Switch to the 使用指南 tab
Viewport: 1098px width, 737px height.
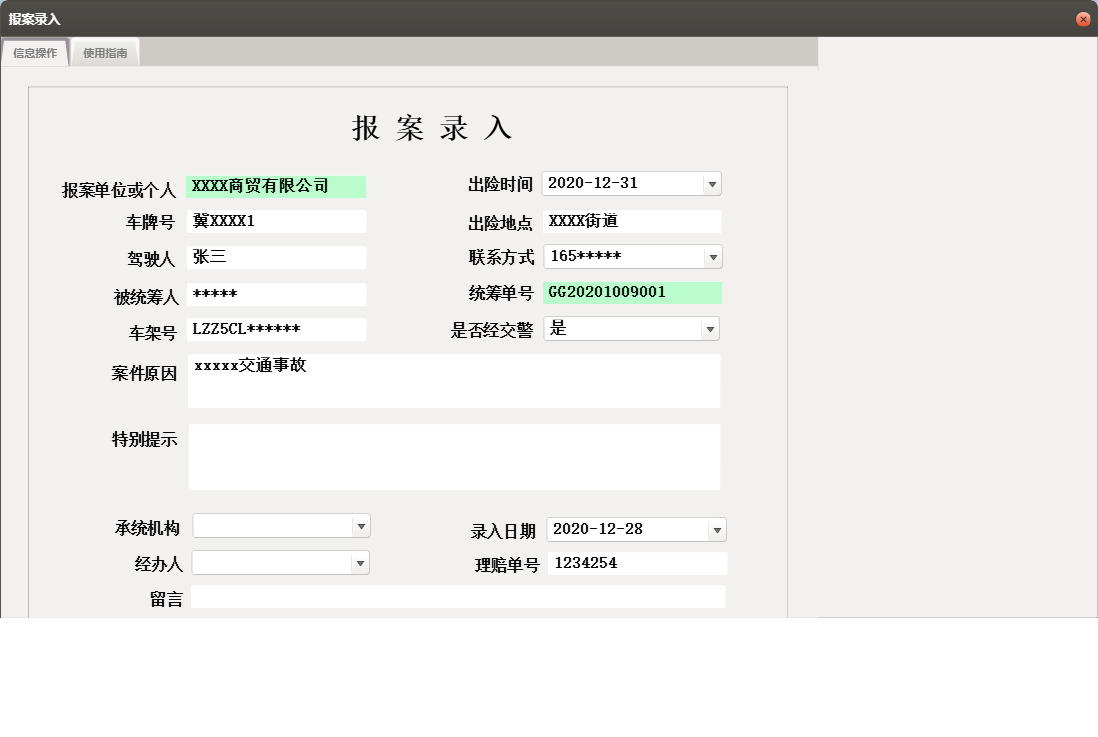pyautogui.click(x=105, y=51)
